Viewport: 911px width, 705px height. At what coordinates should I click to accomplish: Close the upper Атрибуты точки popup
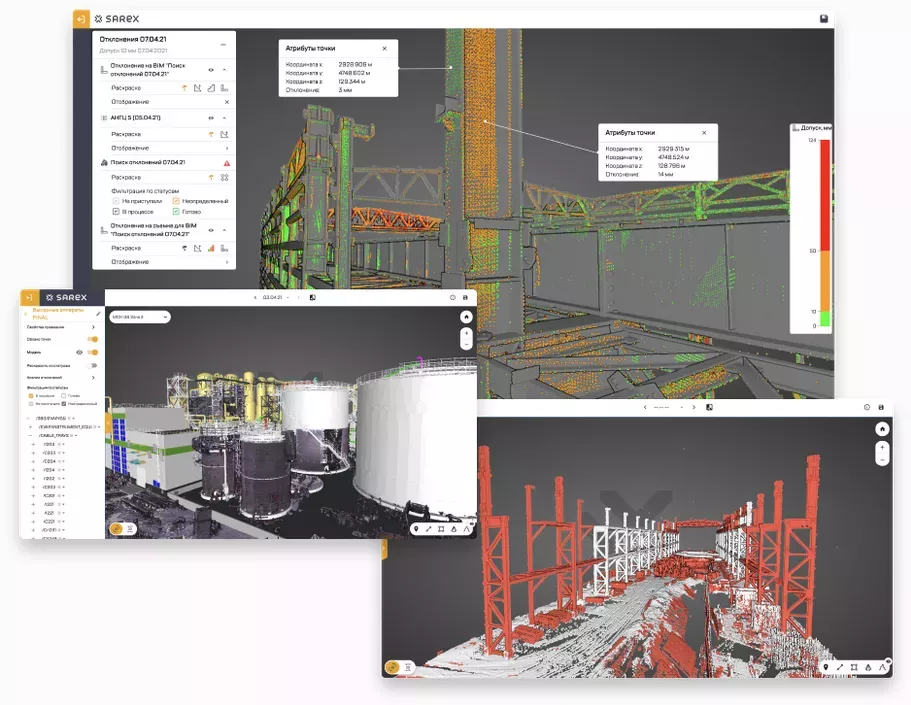(385, 48)
